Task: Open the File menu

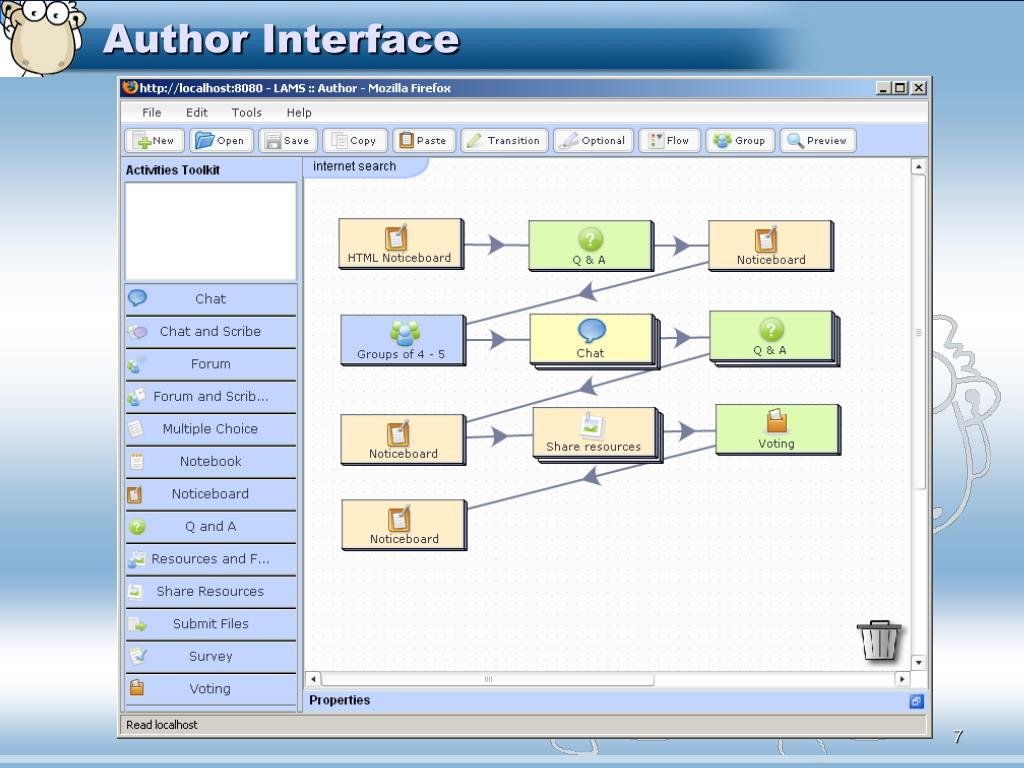Action: (152, 112)
